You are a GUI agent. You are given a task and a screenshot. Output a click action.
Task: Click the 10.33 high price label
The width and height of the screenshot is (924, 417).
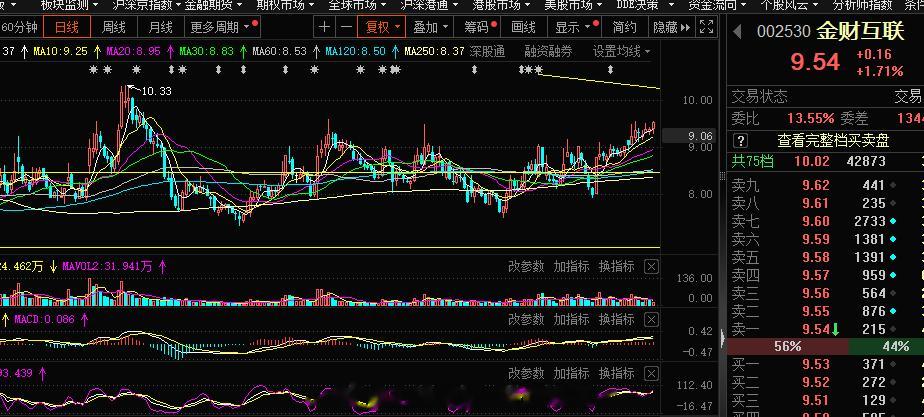tap(156, 91)
